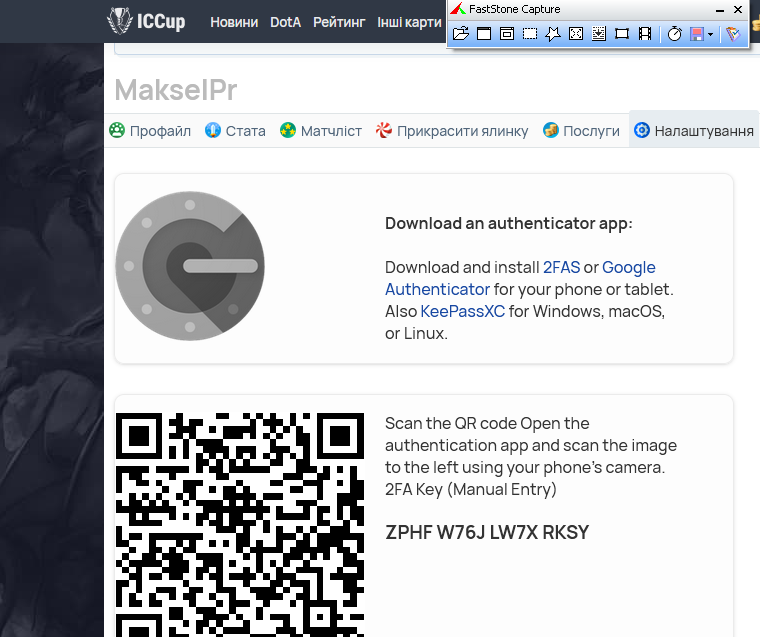Click the Google Authenticator logo image
Screen dimensions: 760x637
click(190, 266)
